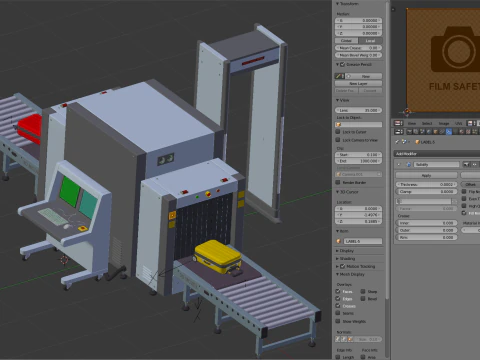Click the Solidify Thickness value field

point(426,184)
